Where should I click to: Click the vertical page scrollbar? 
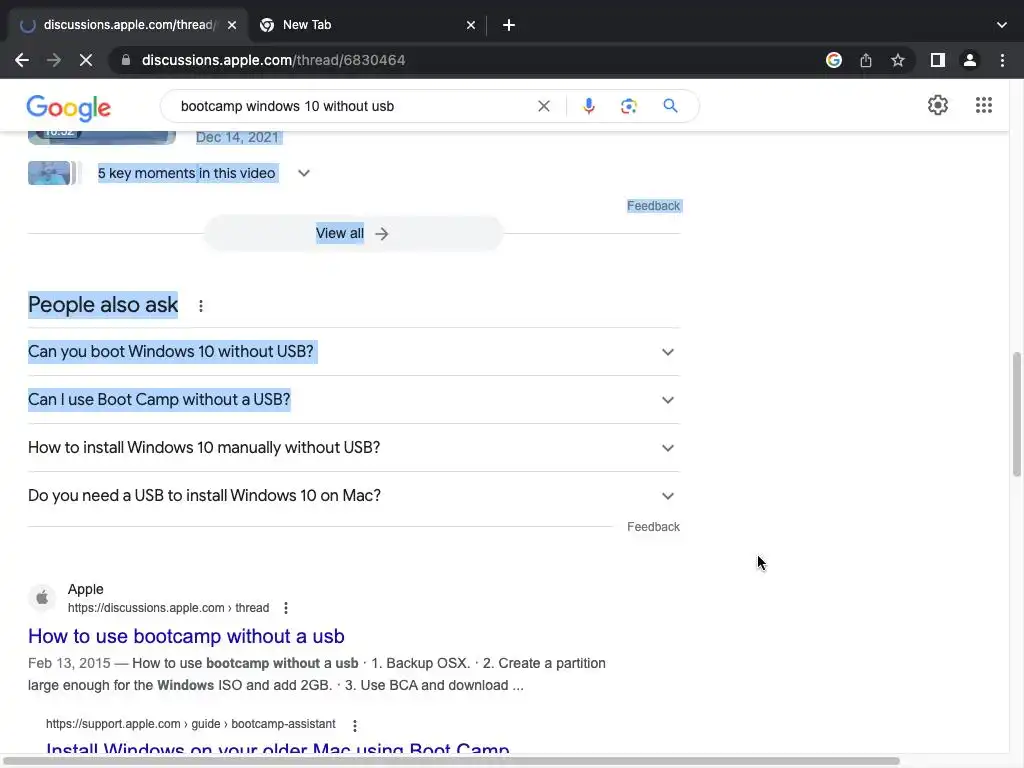coord(1016,414)
